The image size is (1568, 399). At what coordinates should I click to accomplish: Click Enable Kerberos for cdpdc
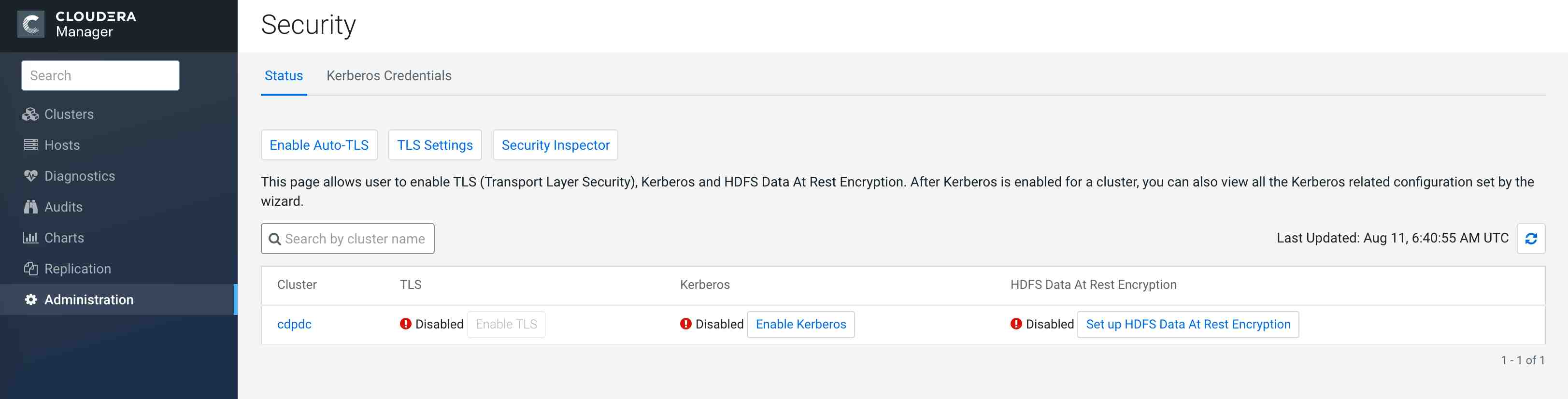[800, 324]
